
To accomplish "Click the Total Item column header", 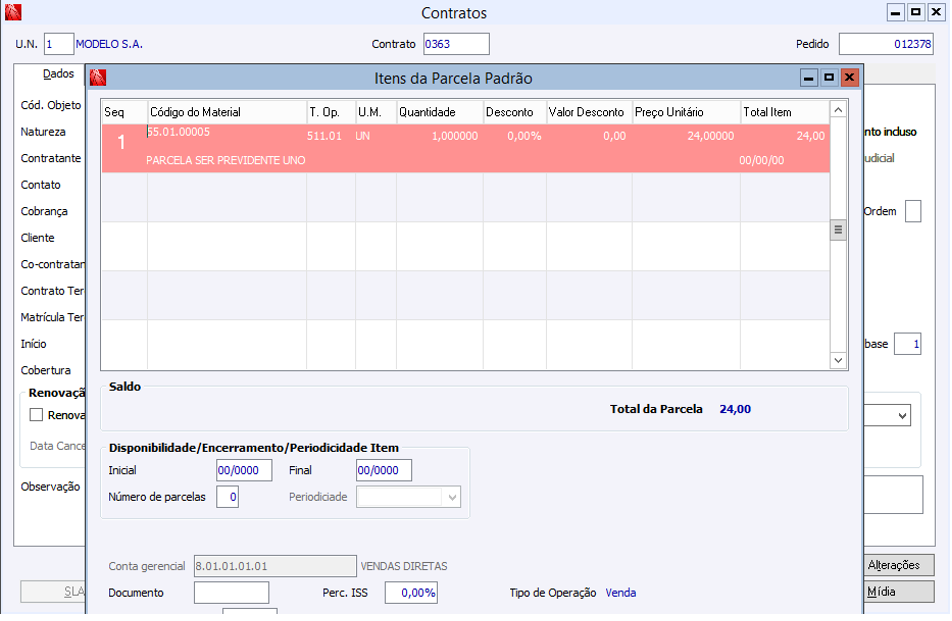I will pyautogui.click(x=785, y=112).
